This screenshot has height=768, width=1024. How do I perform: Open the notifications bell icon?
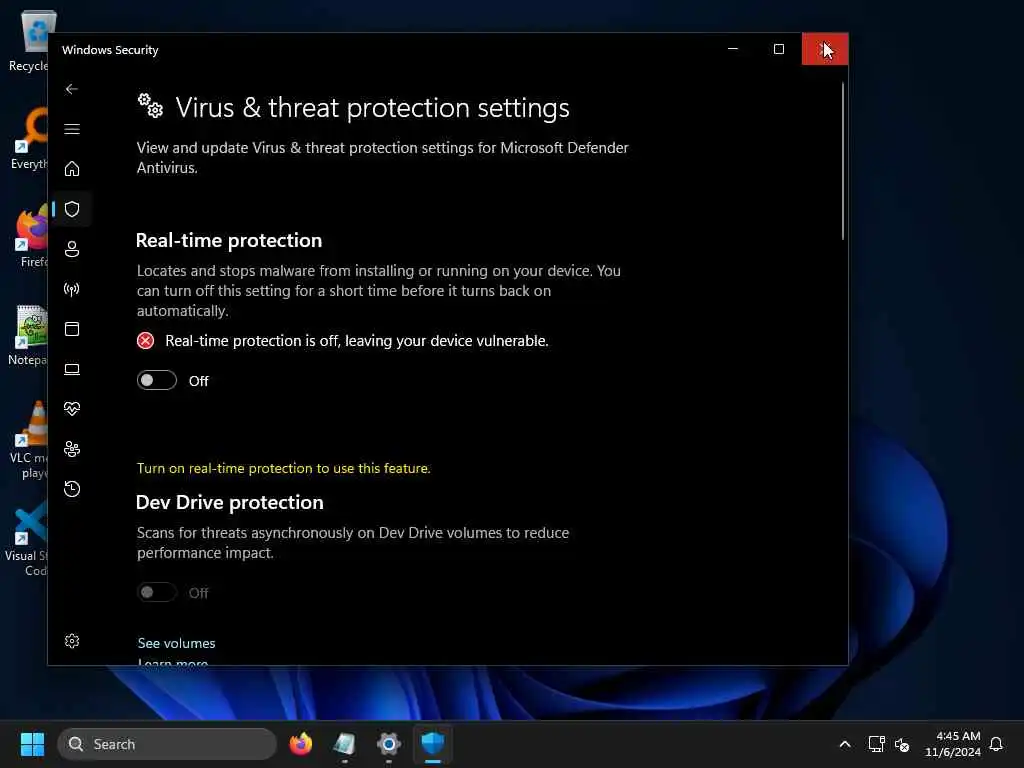coord(996,744)
